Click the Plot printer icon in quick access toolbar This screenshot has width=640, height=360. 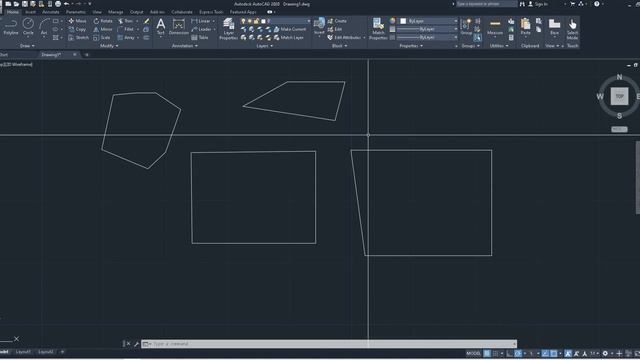58,4
